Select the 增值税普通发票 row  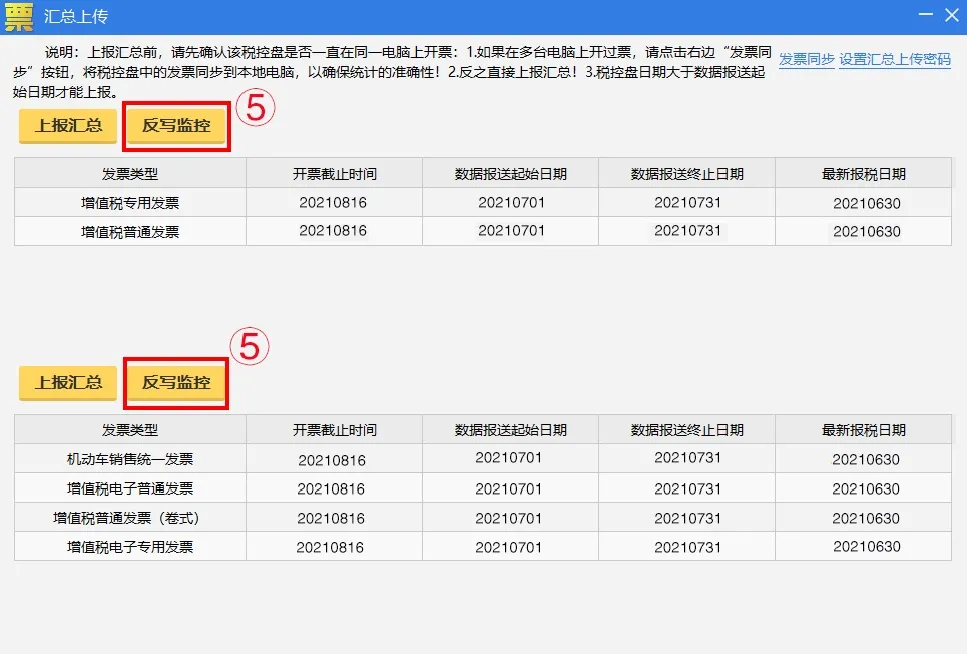[130, 231]
